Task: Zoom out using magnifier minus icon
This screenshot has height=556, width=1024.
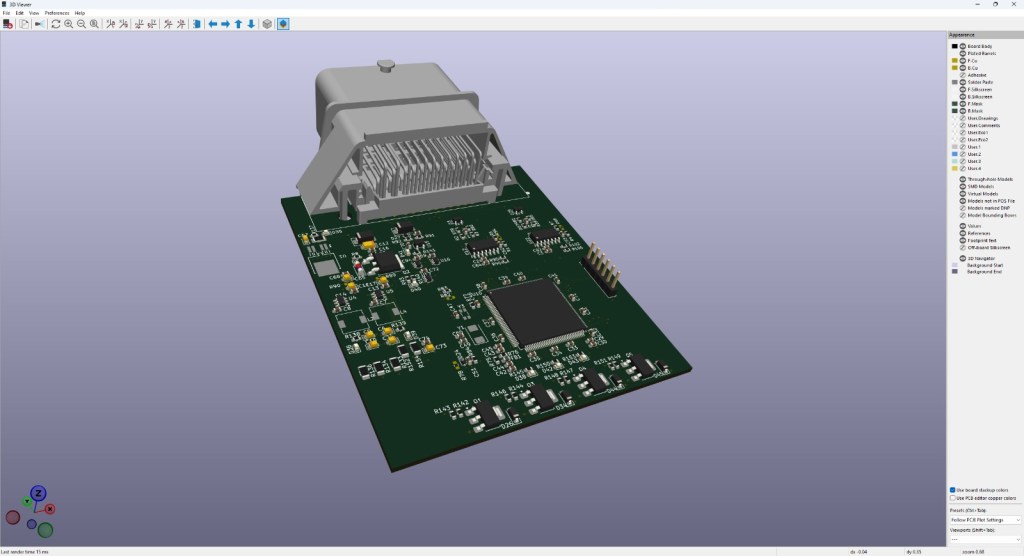Action: [82, 24]
